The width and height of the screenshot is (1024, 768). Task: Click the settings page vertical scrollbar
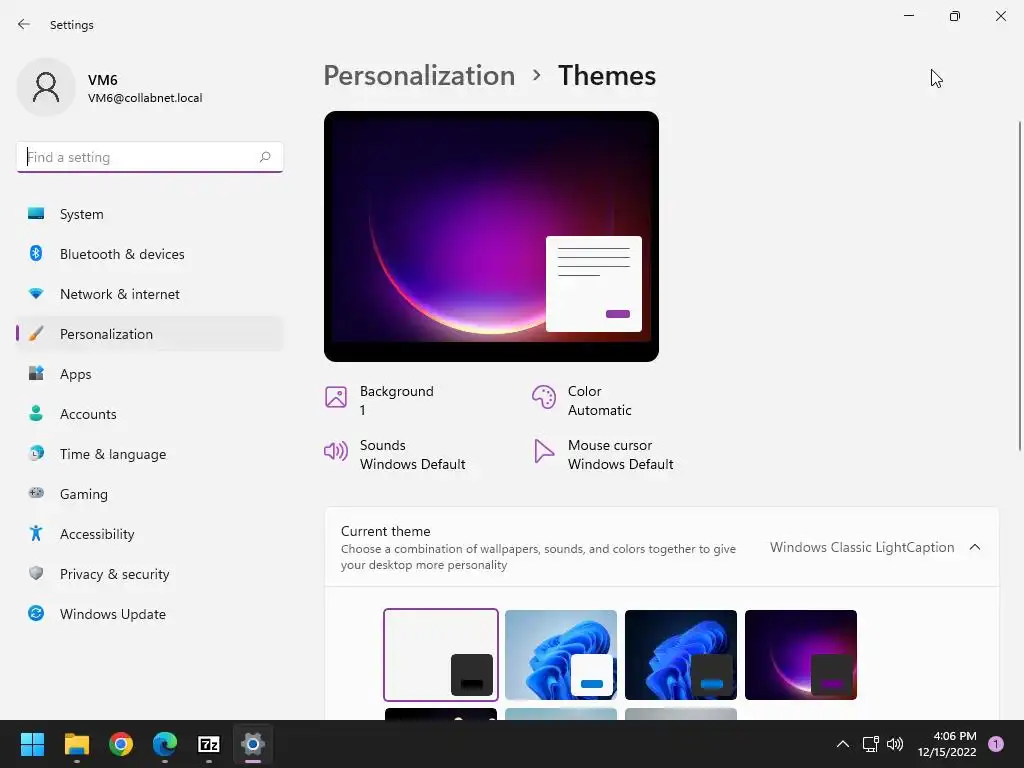(1019, 286)
